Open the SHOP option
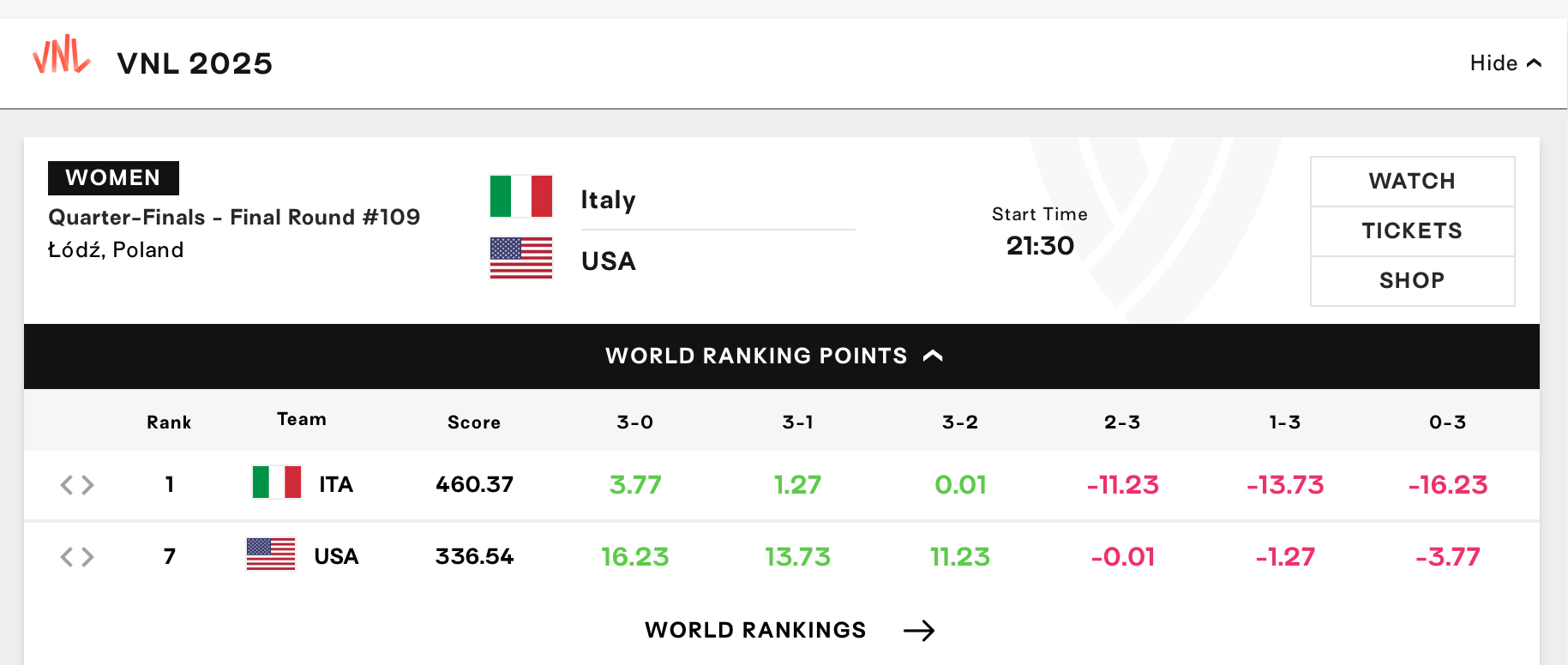This screenshot has height=665, width=1568. click(x=1412, y=280)
